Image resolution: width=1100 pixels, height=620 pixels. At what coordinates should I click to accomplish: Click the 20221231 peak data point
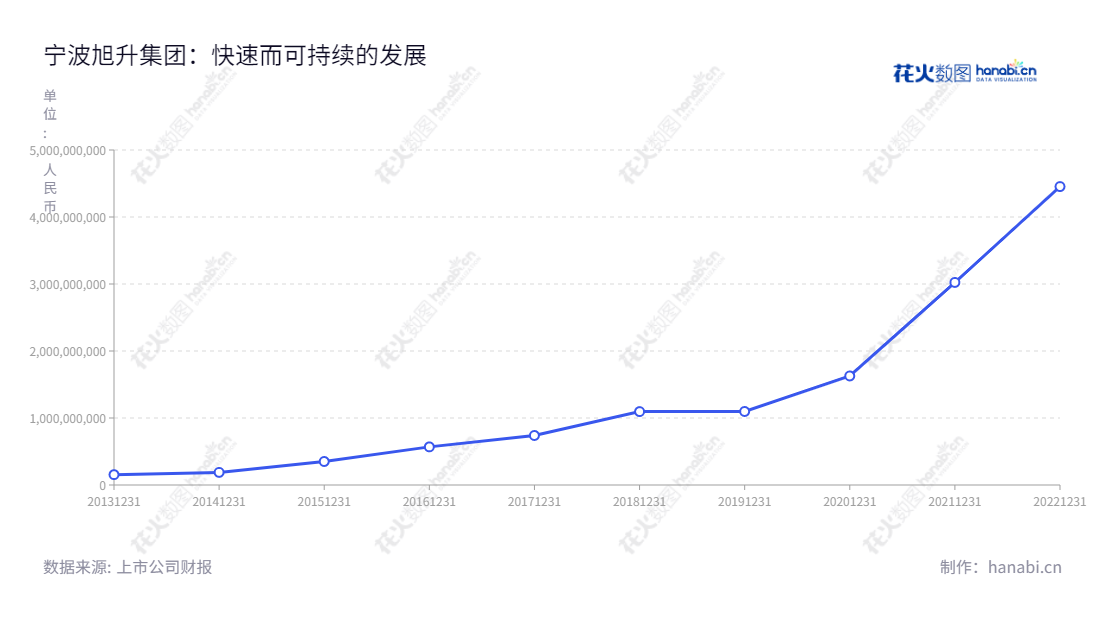coord(1060,187)
